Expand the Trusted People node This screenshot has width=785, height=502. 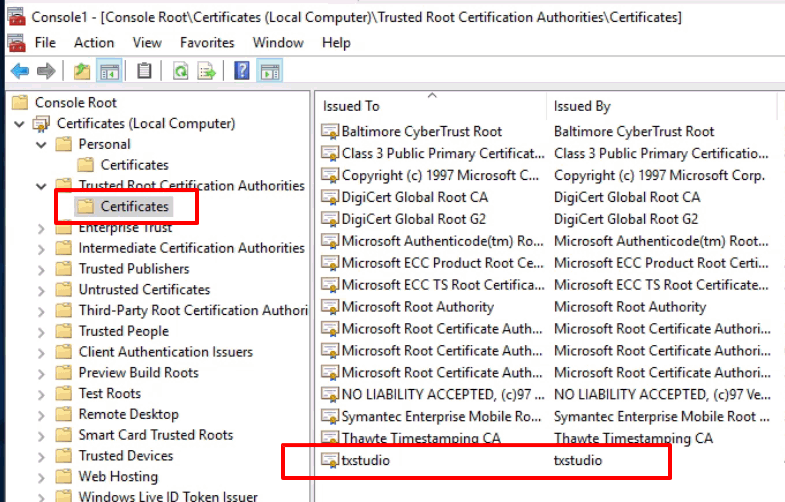coord(41,332)
